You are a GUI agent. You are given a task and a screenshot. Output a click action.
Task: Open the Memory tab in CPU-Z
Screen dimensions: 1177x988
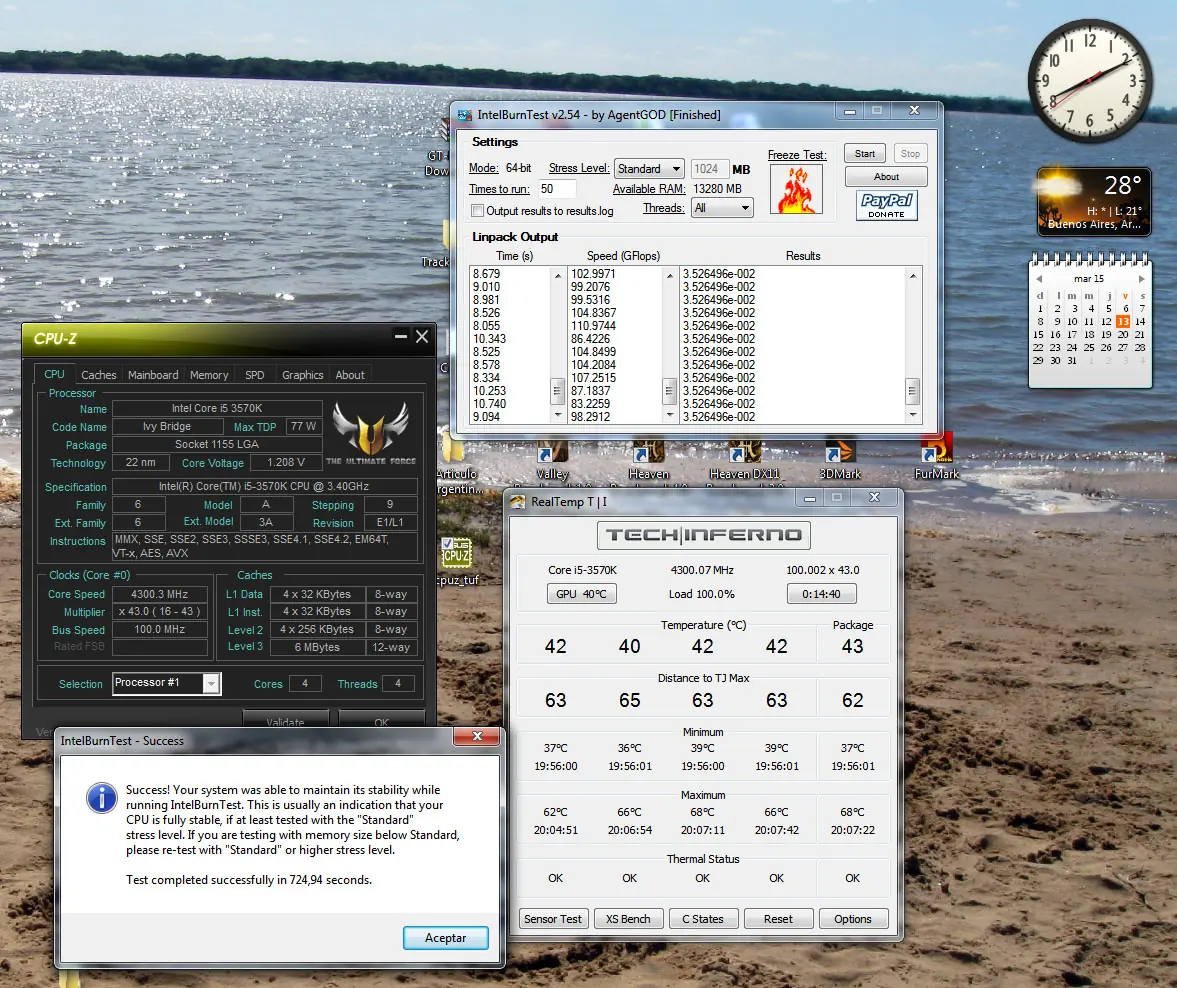click(x=209, y=375)
